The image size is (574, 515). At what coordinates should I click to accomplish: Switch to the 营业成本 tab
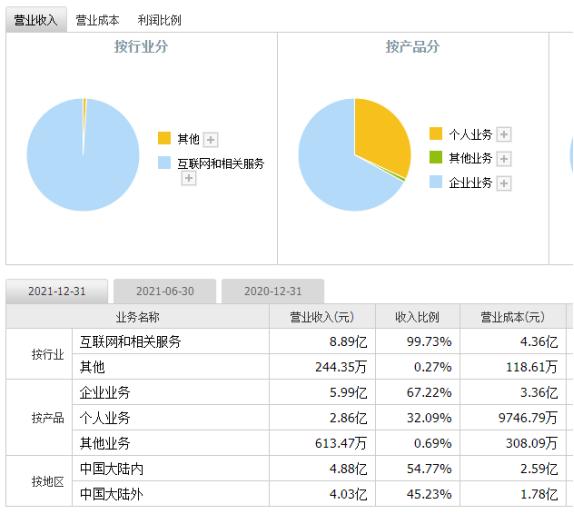point(97,20)
